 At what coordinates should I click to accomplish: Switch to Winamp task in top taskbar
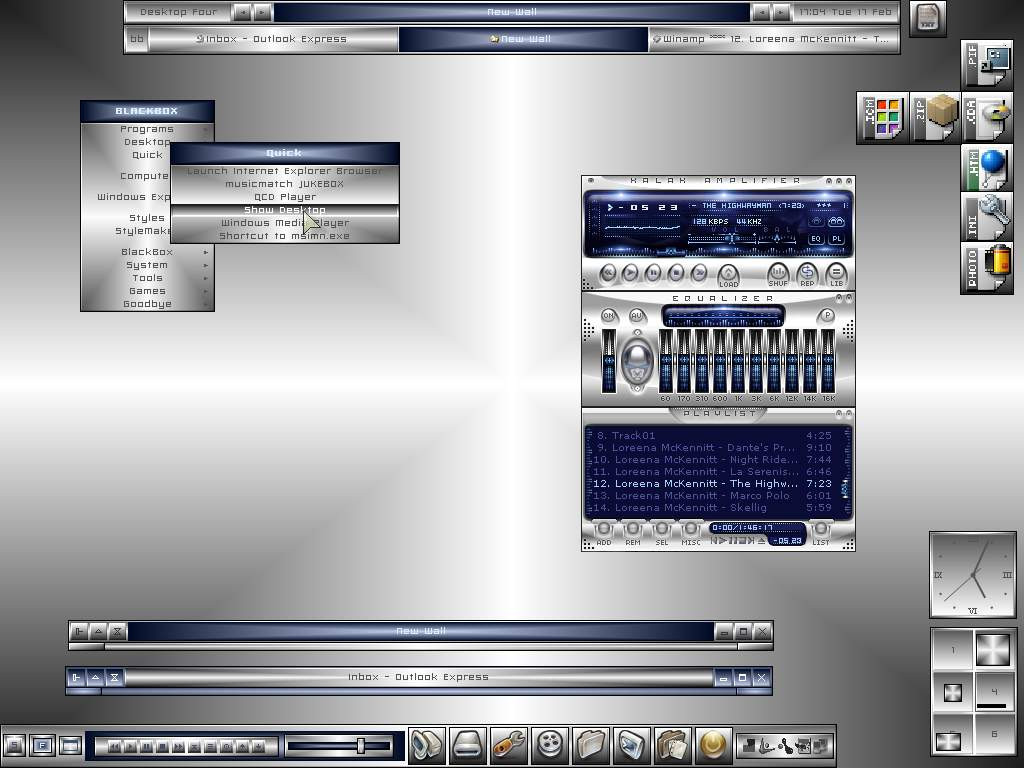pyautogui.click(x=774, y=39)
